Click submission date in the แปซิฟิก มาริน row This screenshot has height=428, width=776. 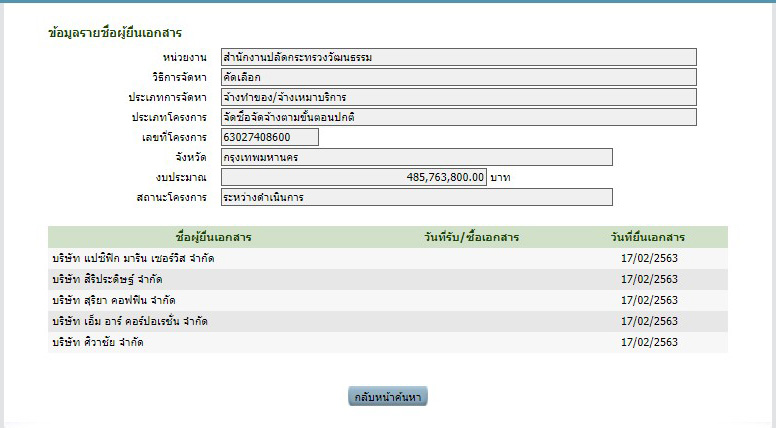(648, 259)
